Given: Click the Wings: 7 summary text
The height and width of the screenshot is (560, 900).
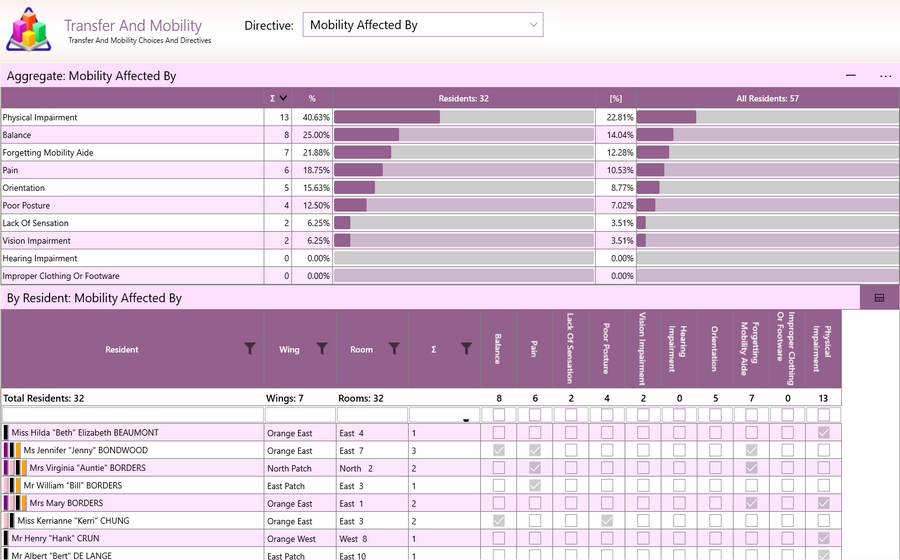Looking at the screenshot, I should [x=285, y=398].
